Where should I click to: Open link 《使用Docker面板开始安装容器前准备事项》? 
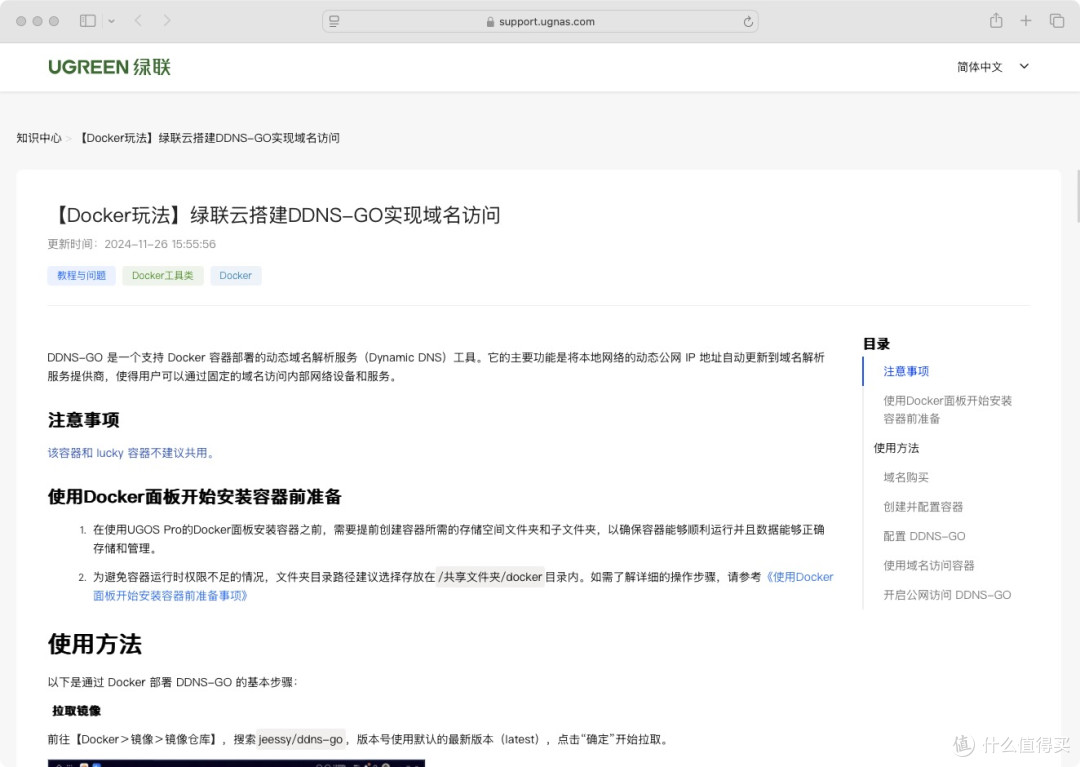pos(463,586)
